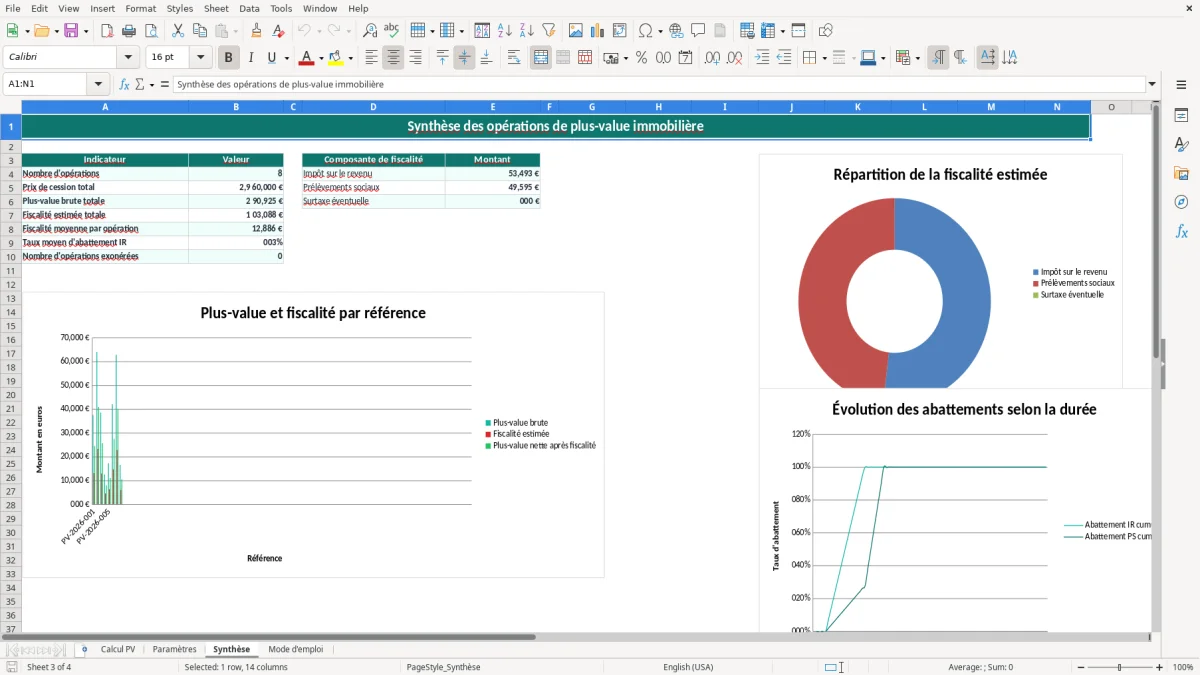Click the Increase Indent icon
The height and width of the screenshot is (675, 1200).
point(762,57)
